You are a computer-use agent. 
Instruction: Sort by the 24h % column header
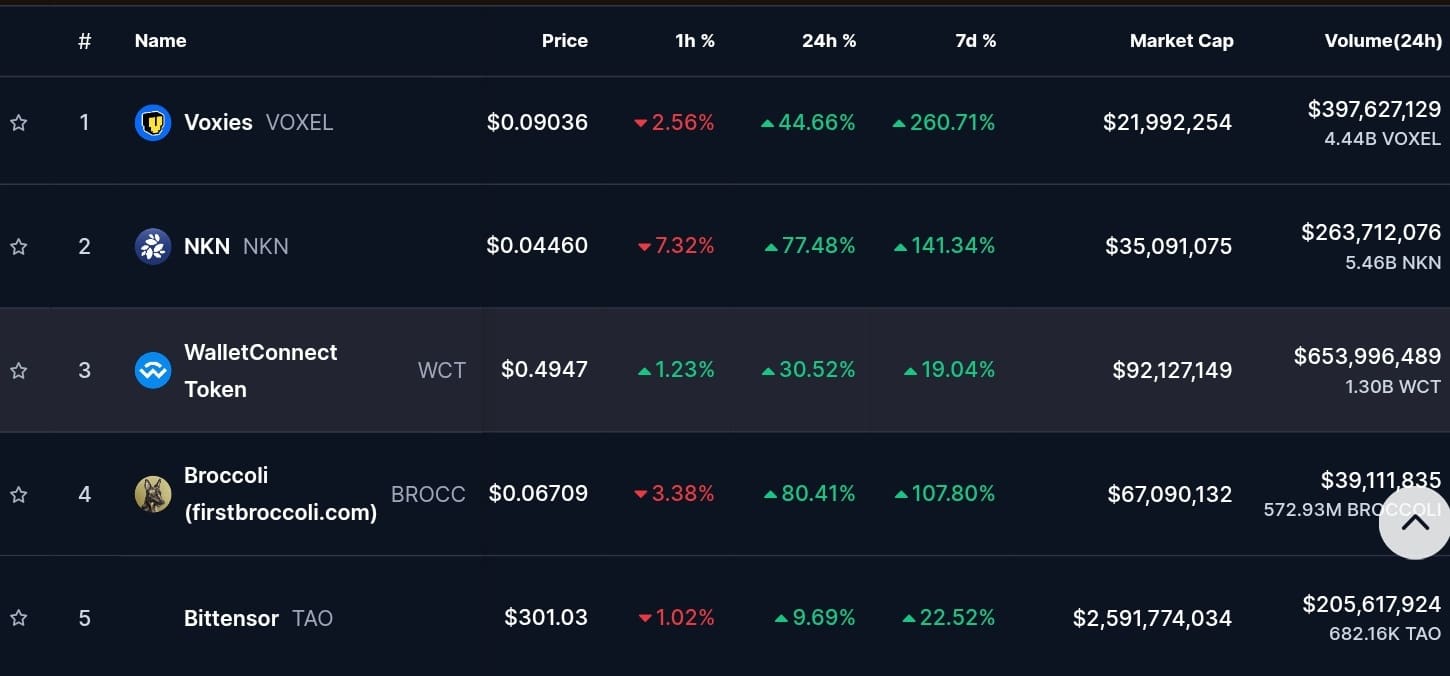coord(829,41)
